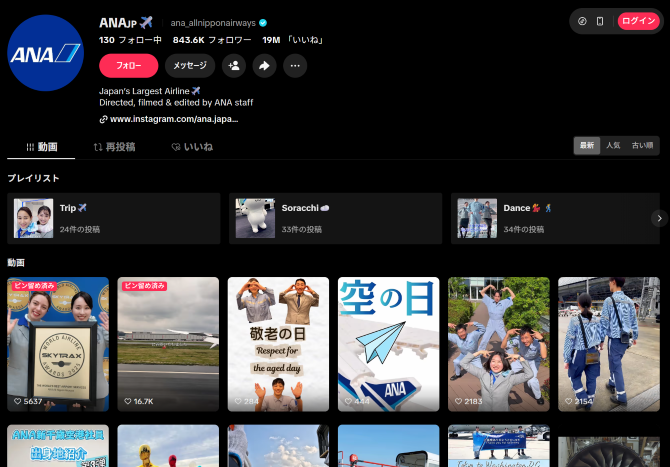Click heart icon on 16.7K video
Image resolution: width=670 pixels, height=467 pixels.
pyautogui.click(x=127, y=401)
